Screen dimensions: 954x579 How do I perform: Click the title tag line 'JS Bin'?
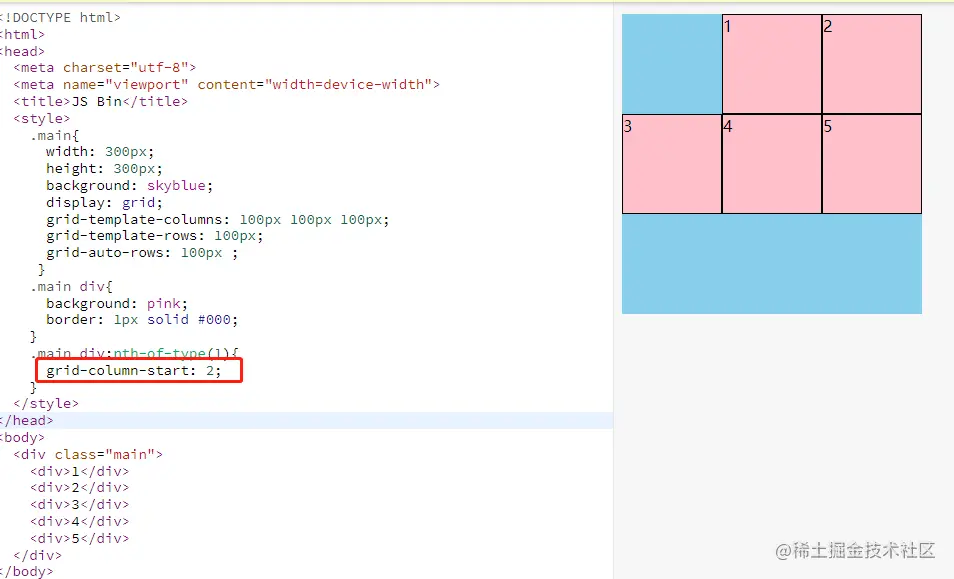[100, 102]
